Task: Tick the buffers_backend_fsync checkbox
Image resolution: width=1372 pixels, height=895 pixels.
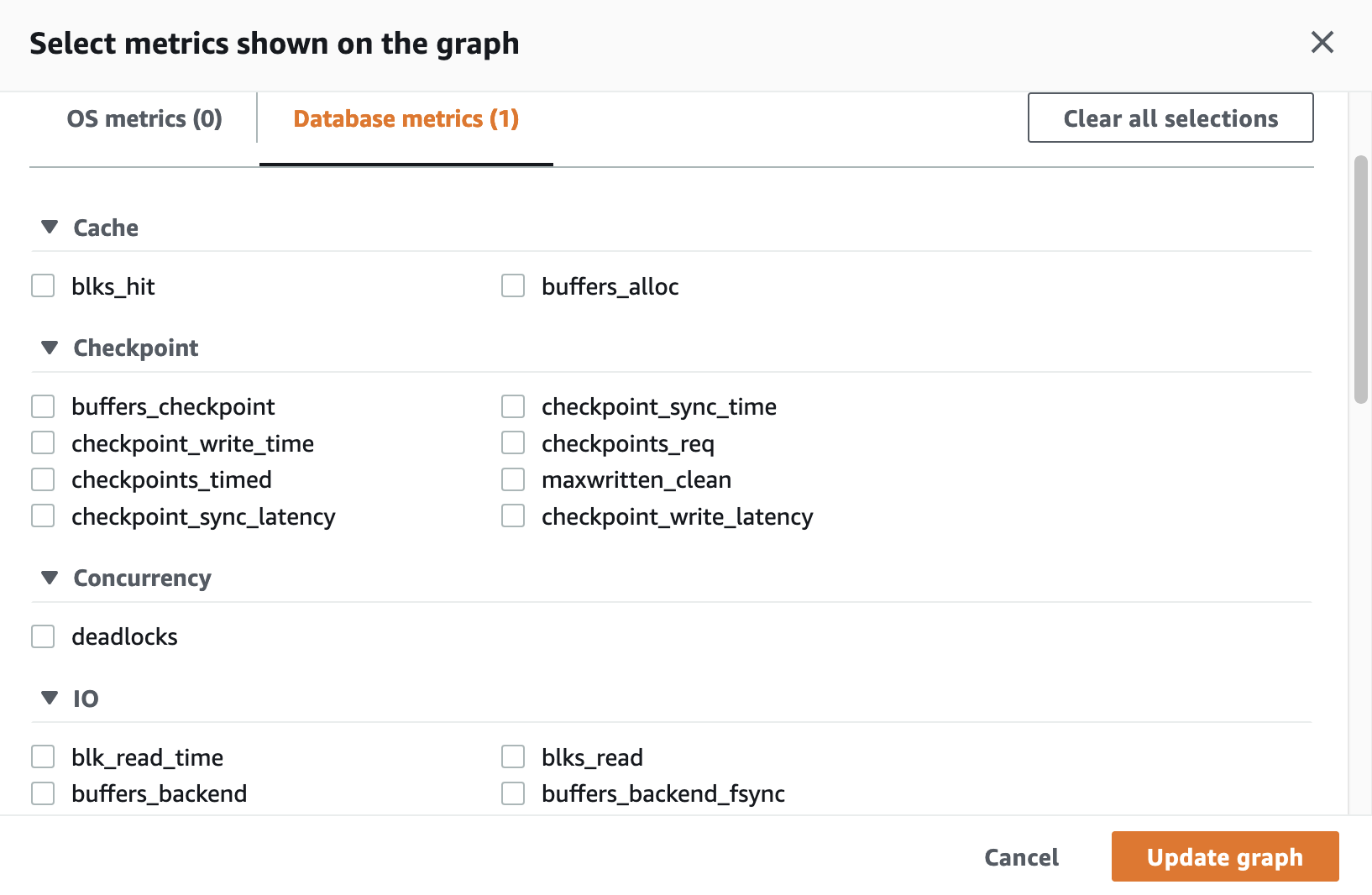Action: pyautogui.click(x=513, y=793)
